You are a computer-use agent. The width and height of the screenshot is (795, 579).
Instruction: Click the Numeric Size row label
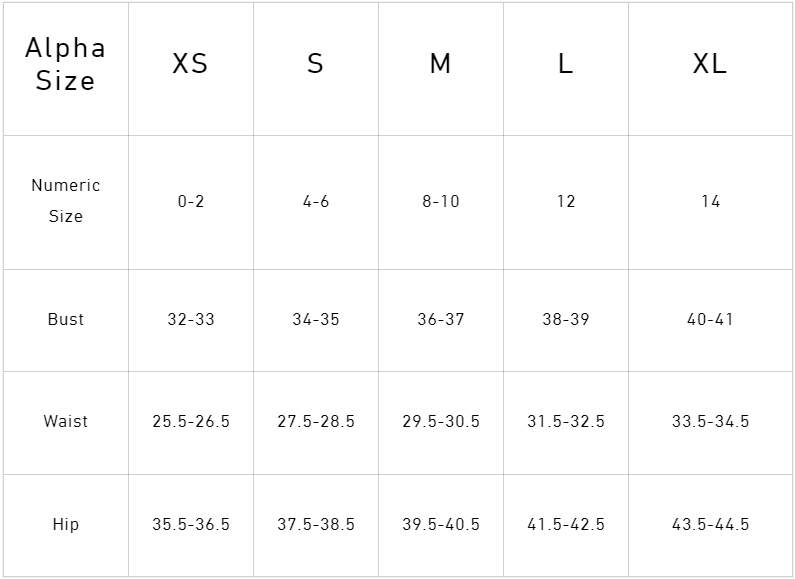pos(65,201)
